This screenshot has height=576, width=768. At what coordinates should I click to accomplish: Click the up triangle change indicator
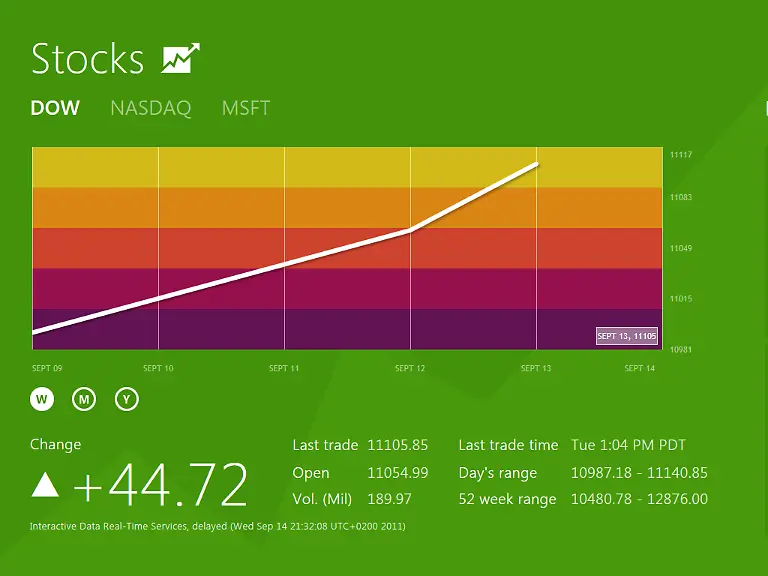coord(45,484)
